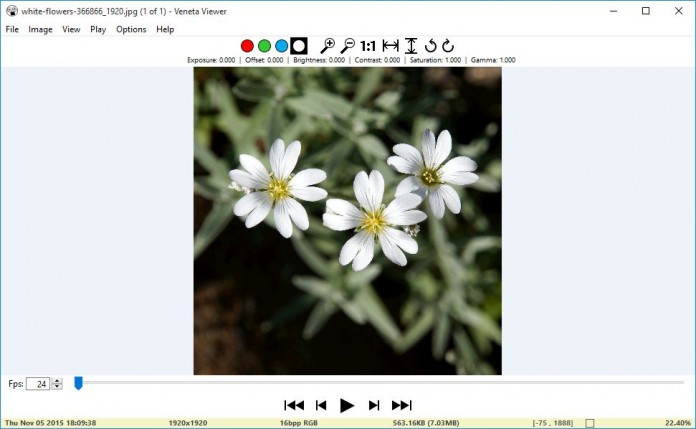Viewport: 696px width, 429px height.
Task: Step to the next frame
Action: (x=374, y=405)
